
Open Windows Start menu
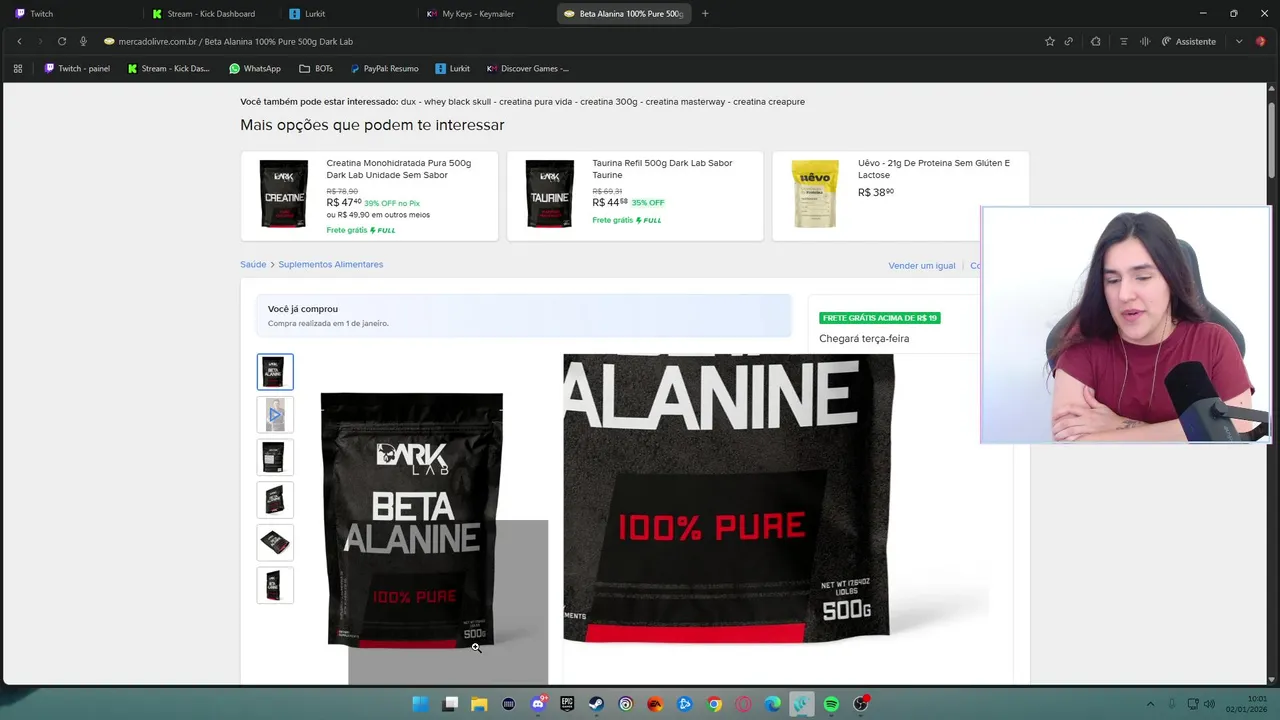421,704
